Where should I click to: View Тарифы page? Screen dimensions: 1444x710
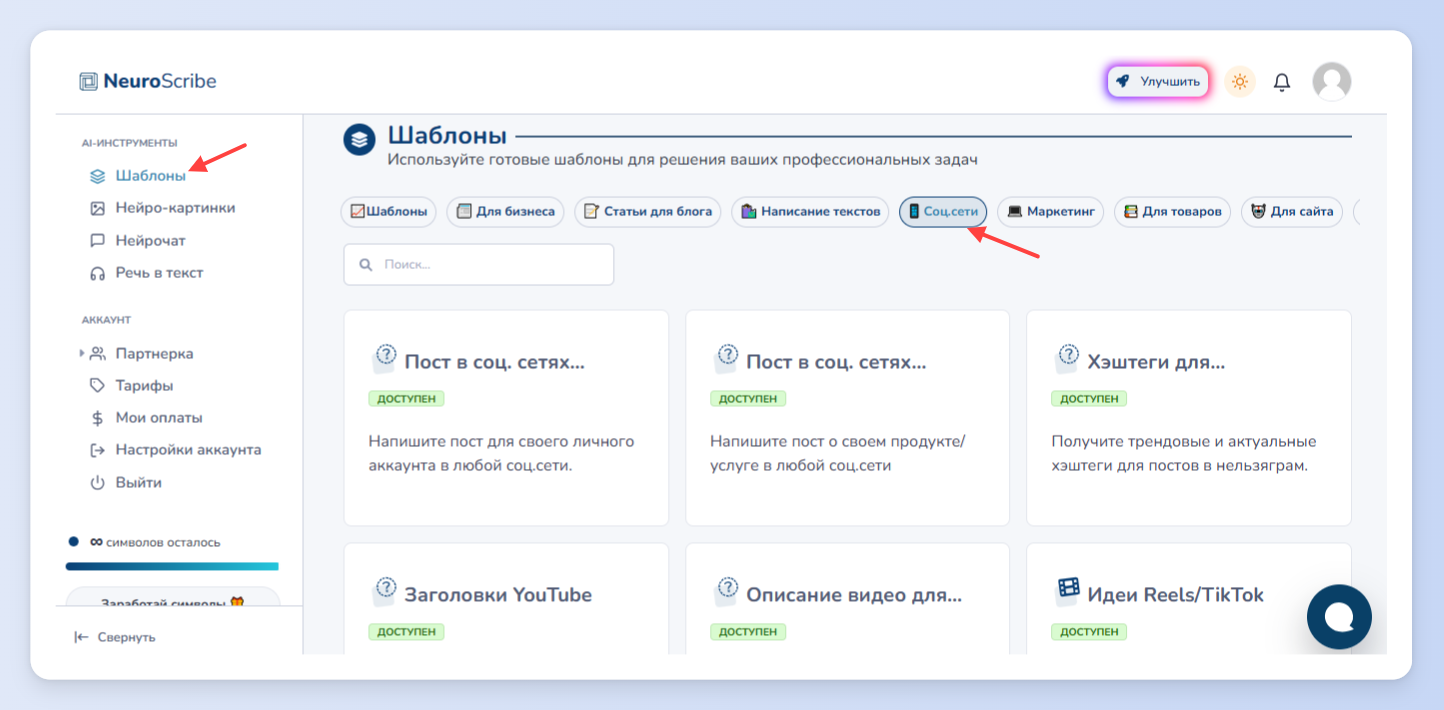coord(144,386)
